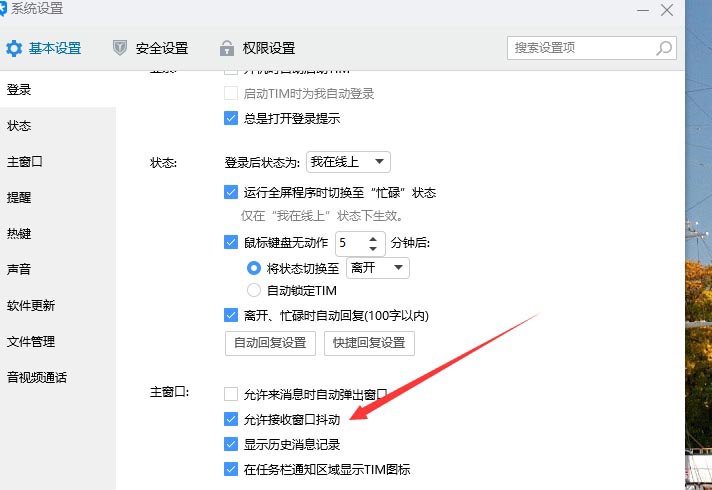The height and width of the screenshot is (490, 712).
Task: Decrease idle minutes with down arrow
Action: [x=373, y=248]
